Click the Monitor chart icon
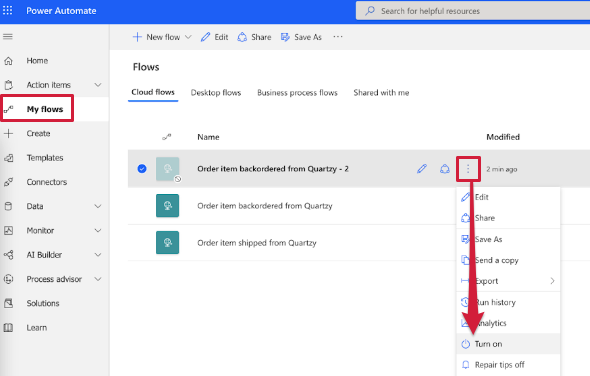The width and height of the screenshot is (590, 376). click(8, 230)
